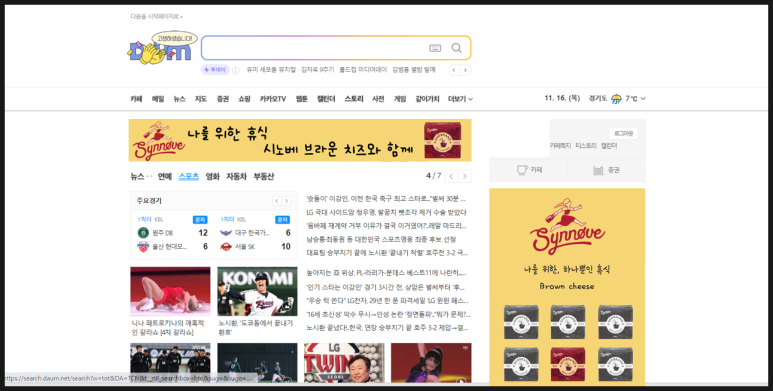Click the 로그아웃 button
773x391 pixels.
tap(623, 134)
